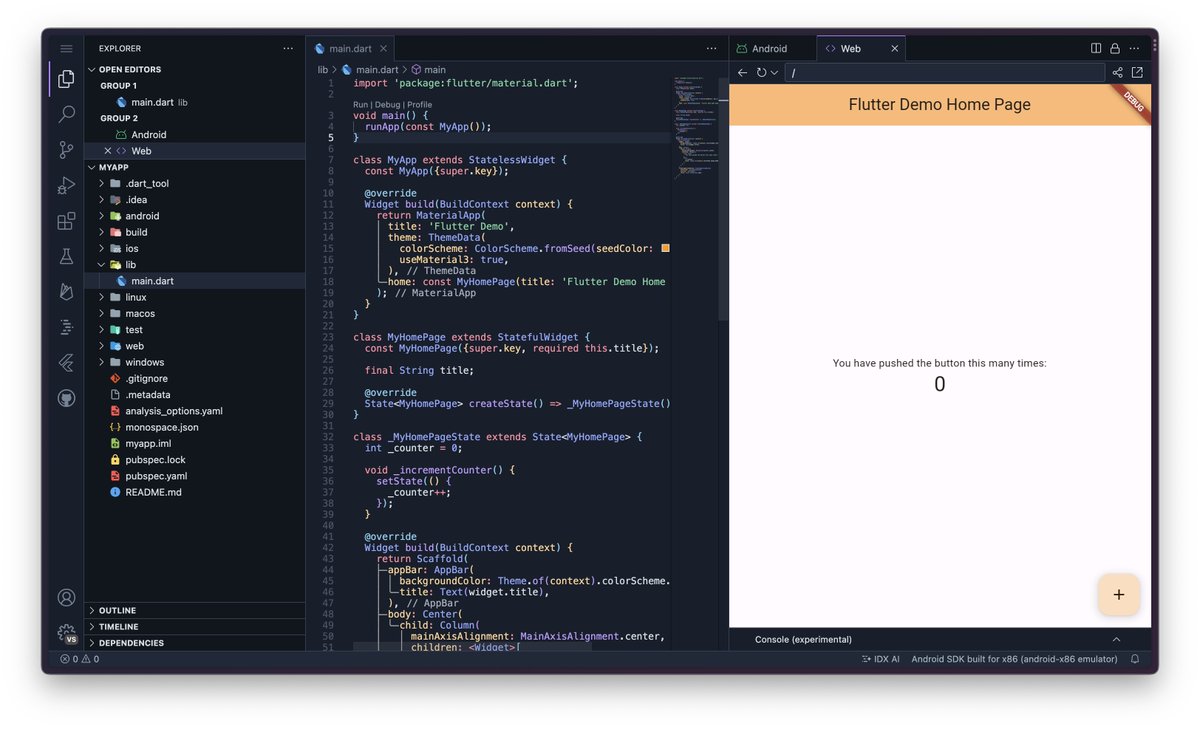The height and width of the screenshot is (729, 1200).
Task: Toggle the lock group icon in preview panel
Action: [x=1114, y=48]
